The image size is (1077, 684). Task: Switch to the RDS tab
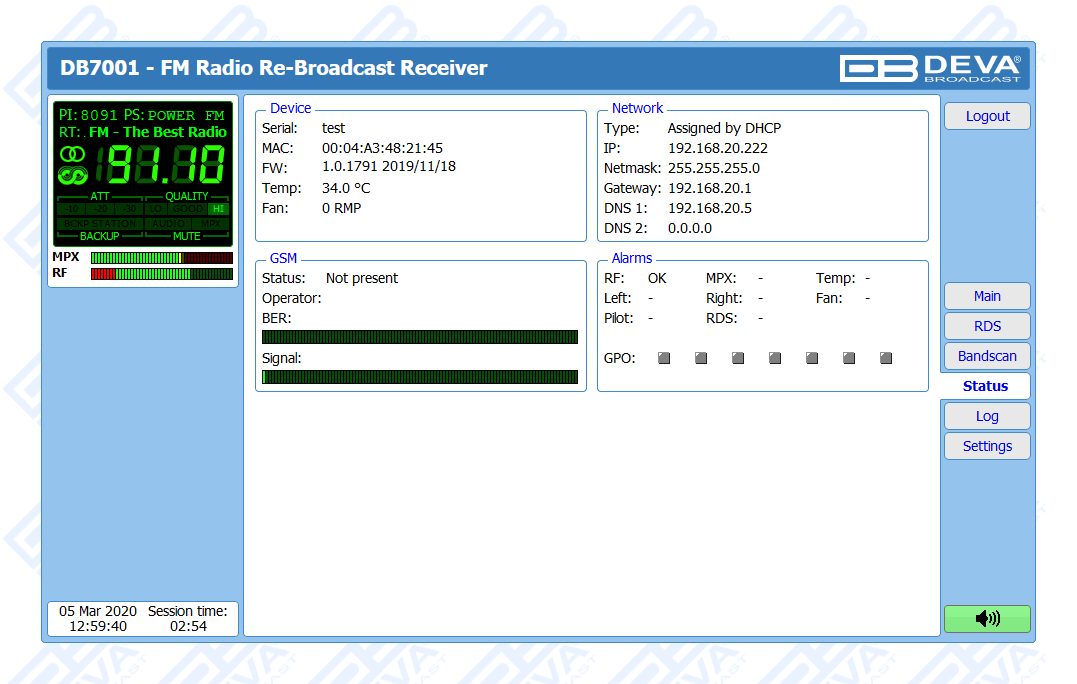tap(987, 326)
